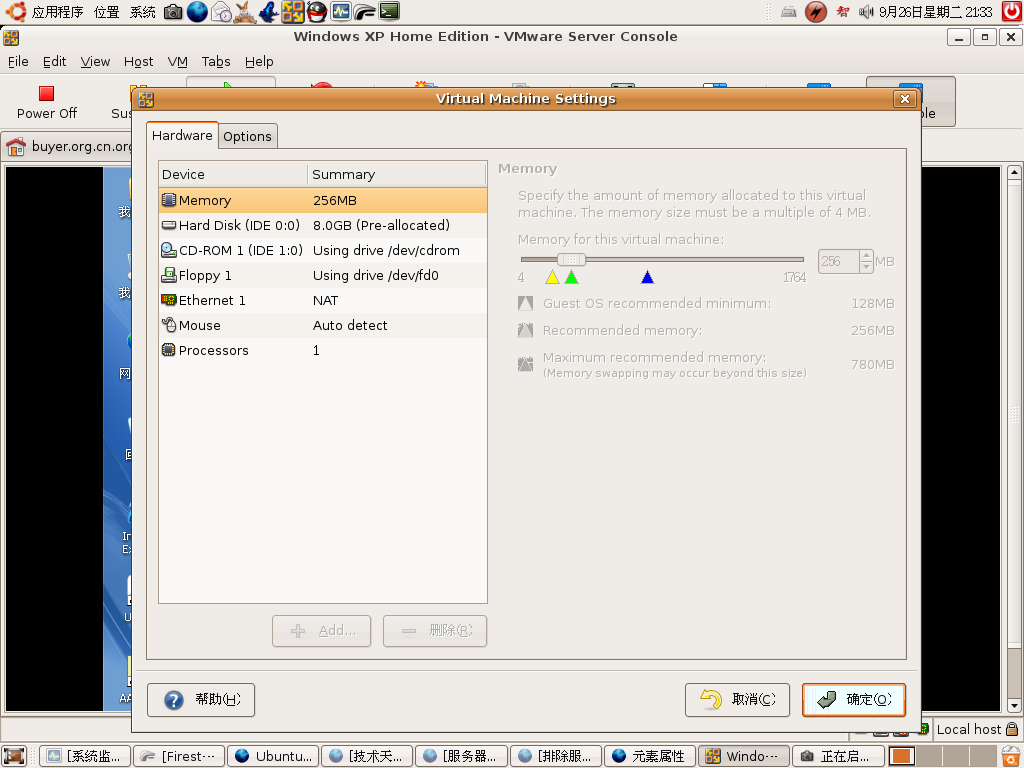Open the volume speaker control
1024x768 pixels.
(866, 11)
